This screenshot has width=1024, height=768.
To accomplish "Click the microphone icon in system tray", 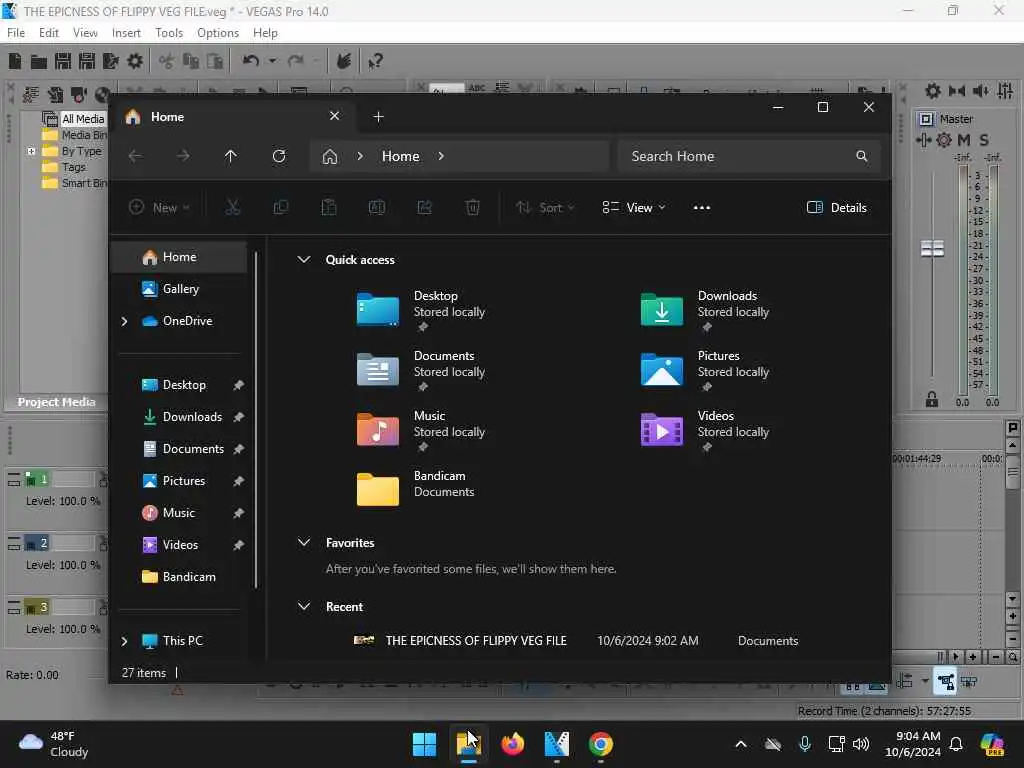I will (805, 744).
